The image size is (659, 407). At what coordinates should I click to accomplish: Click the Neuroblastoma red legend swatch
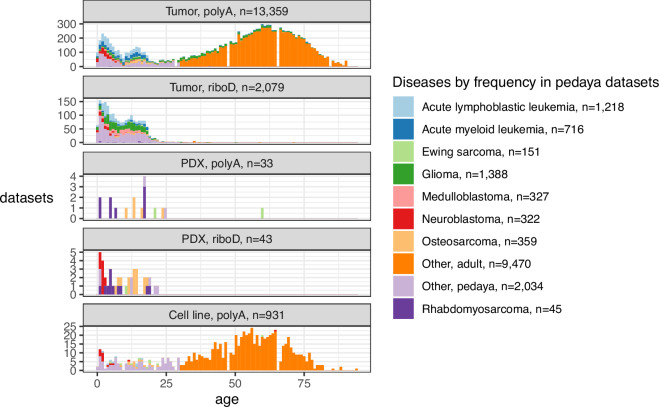[403, 219]
